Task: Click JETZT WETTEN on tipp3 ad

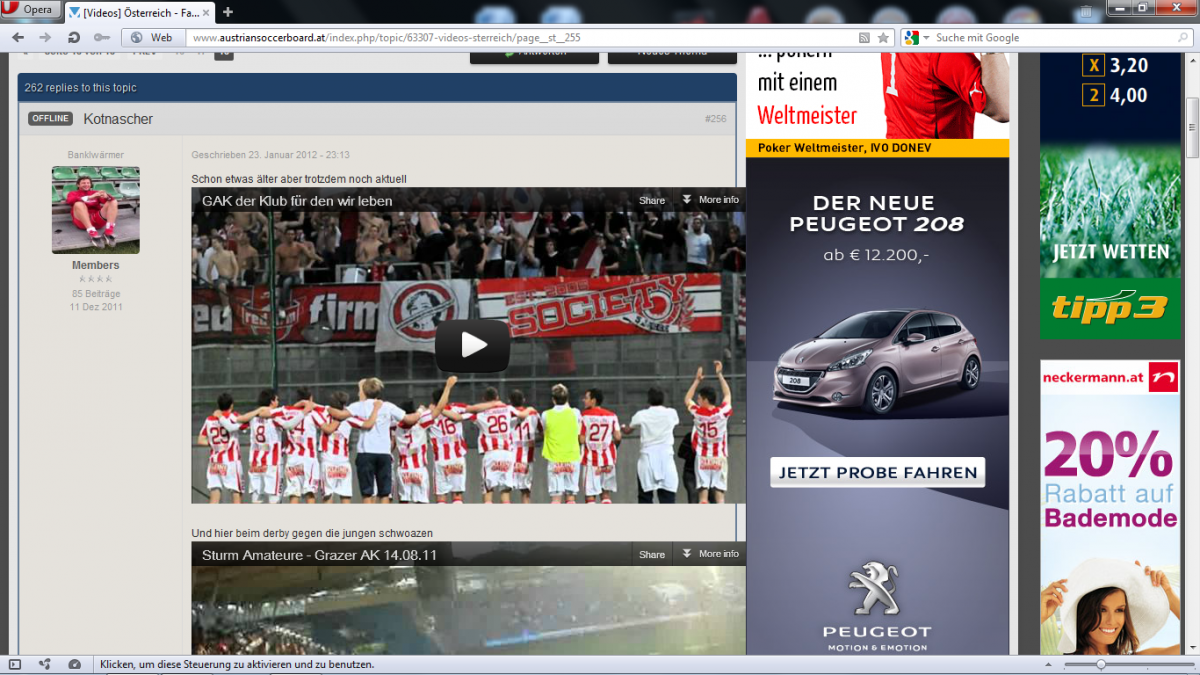Action: 1110,252
